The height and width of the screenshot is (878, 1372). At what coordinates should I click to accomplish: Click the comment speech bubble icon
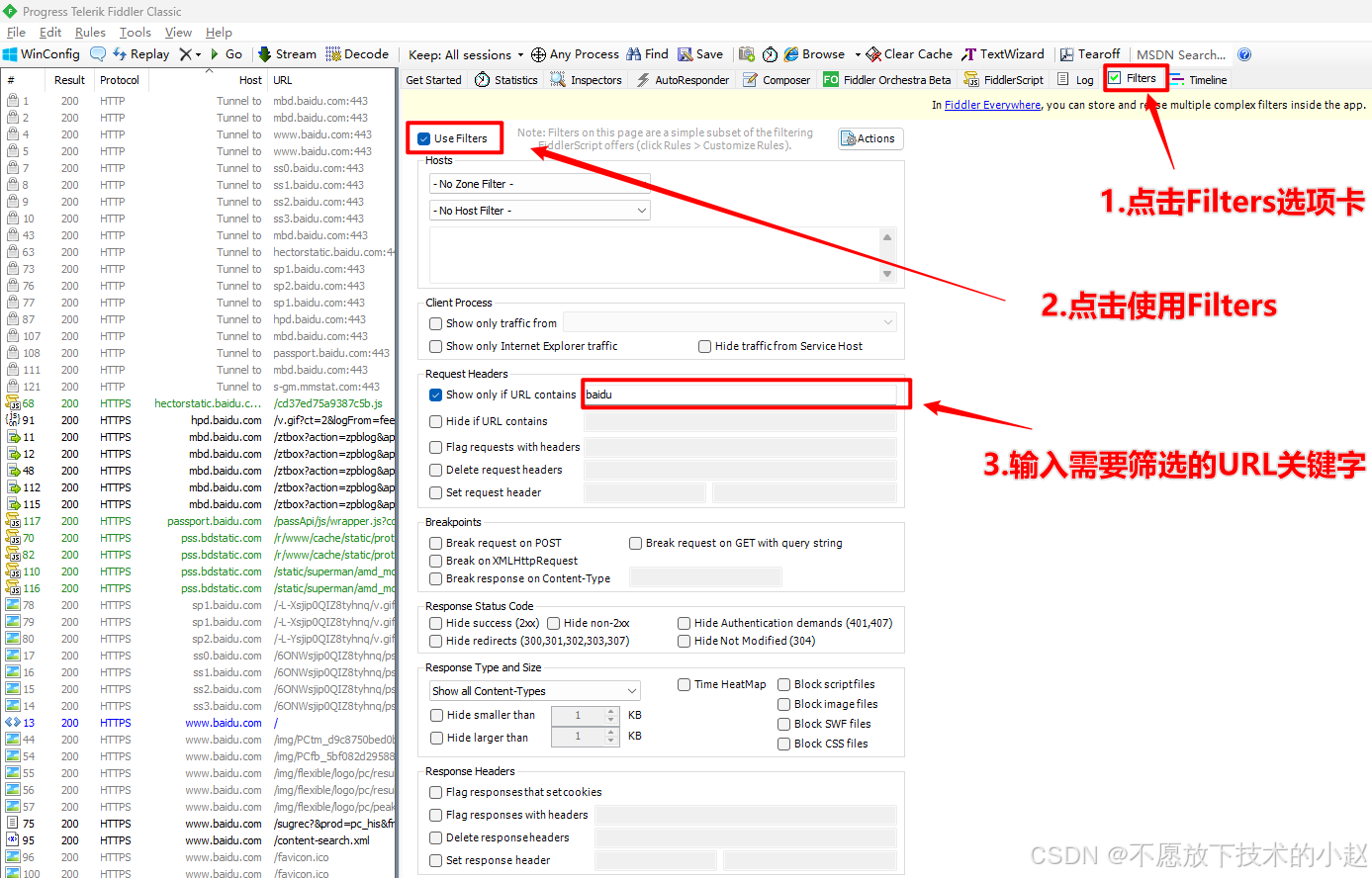98,54
